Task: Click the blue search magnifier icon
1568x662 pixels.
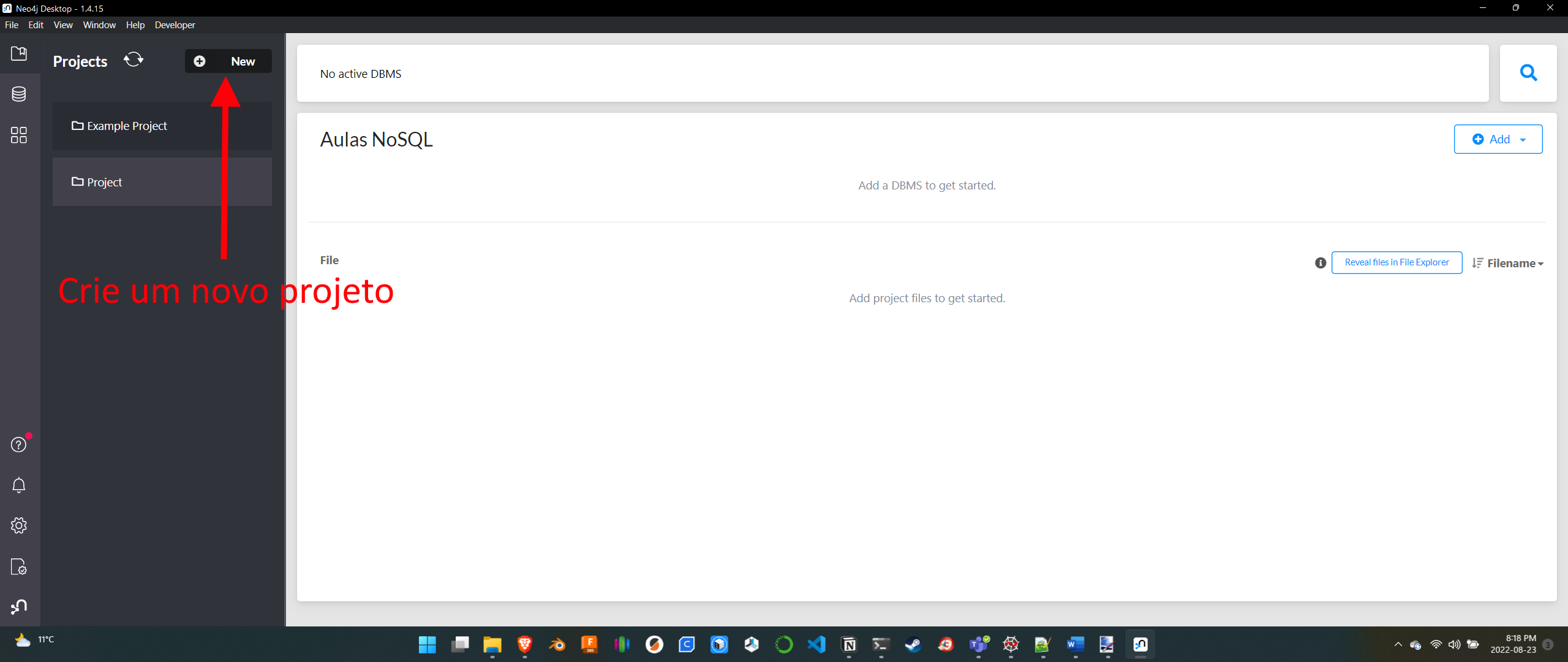Action: tap(1528, 74)
